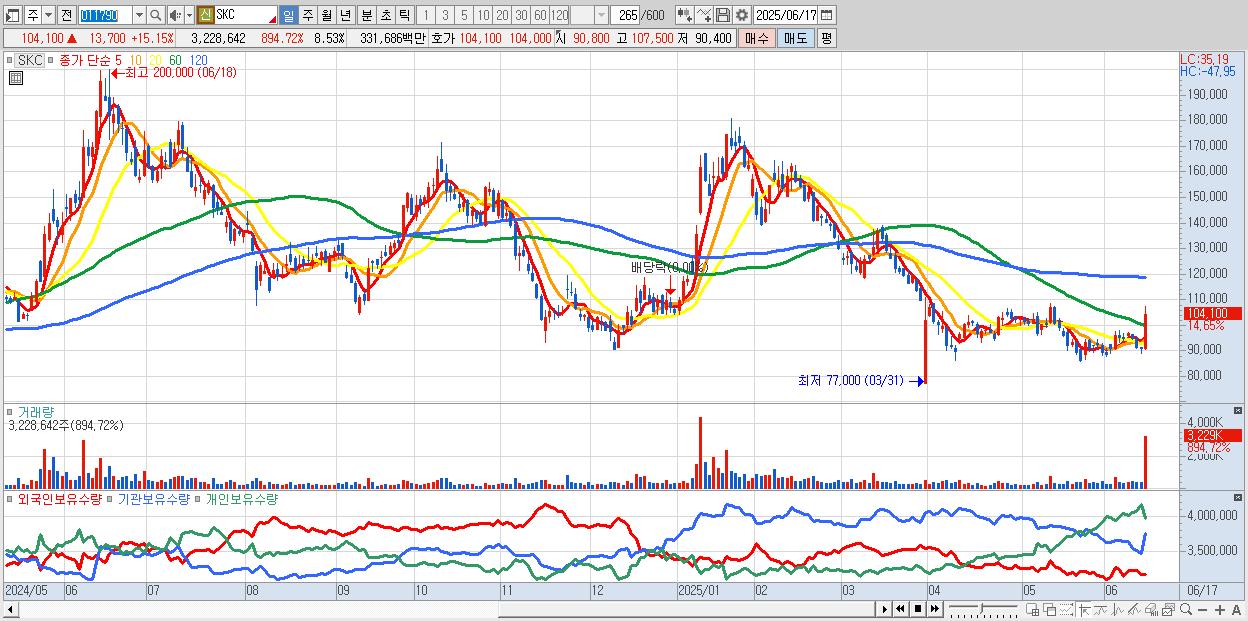Click the add line indicator icon

point(704,15)
